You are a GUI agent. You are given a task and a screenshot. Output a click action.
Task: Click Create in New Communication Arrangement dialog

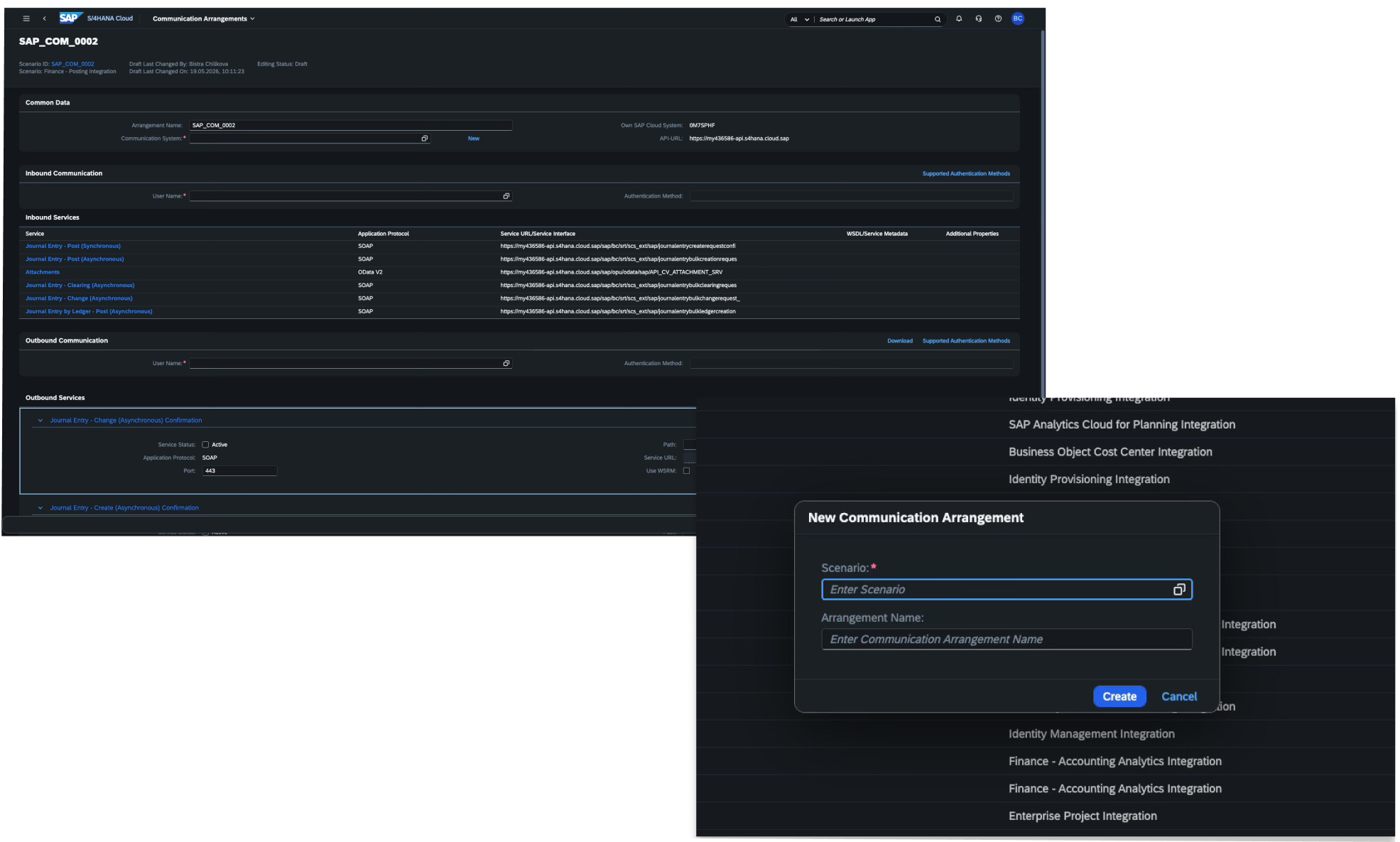pos(1119,696)
